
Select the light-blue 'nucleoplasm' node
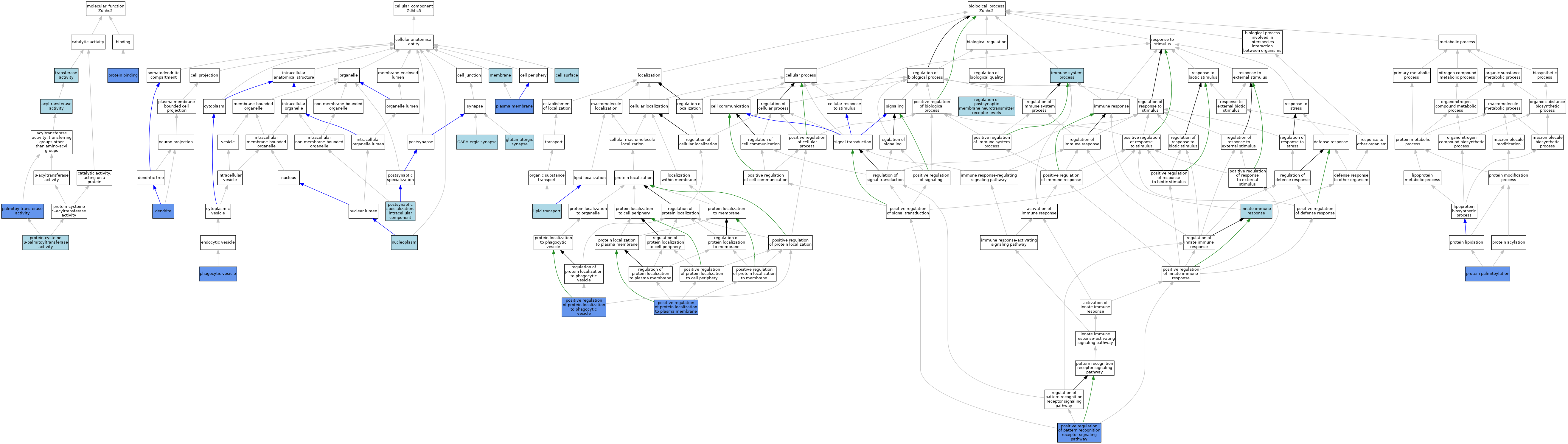[x=404, y=243]
